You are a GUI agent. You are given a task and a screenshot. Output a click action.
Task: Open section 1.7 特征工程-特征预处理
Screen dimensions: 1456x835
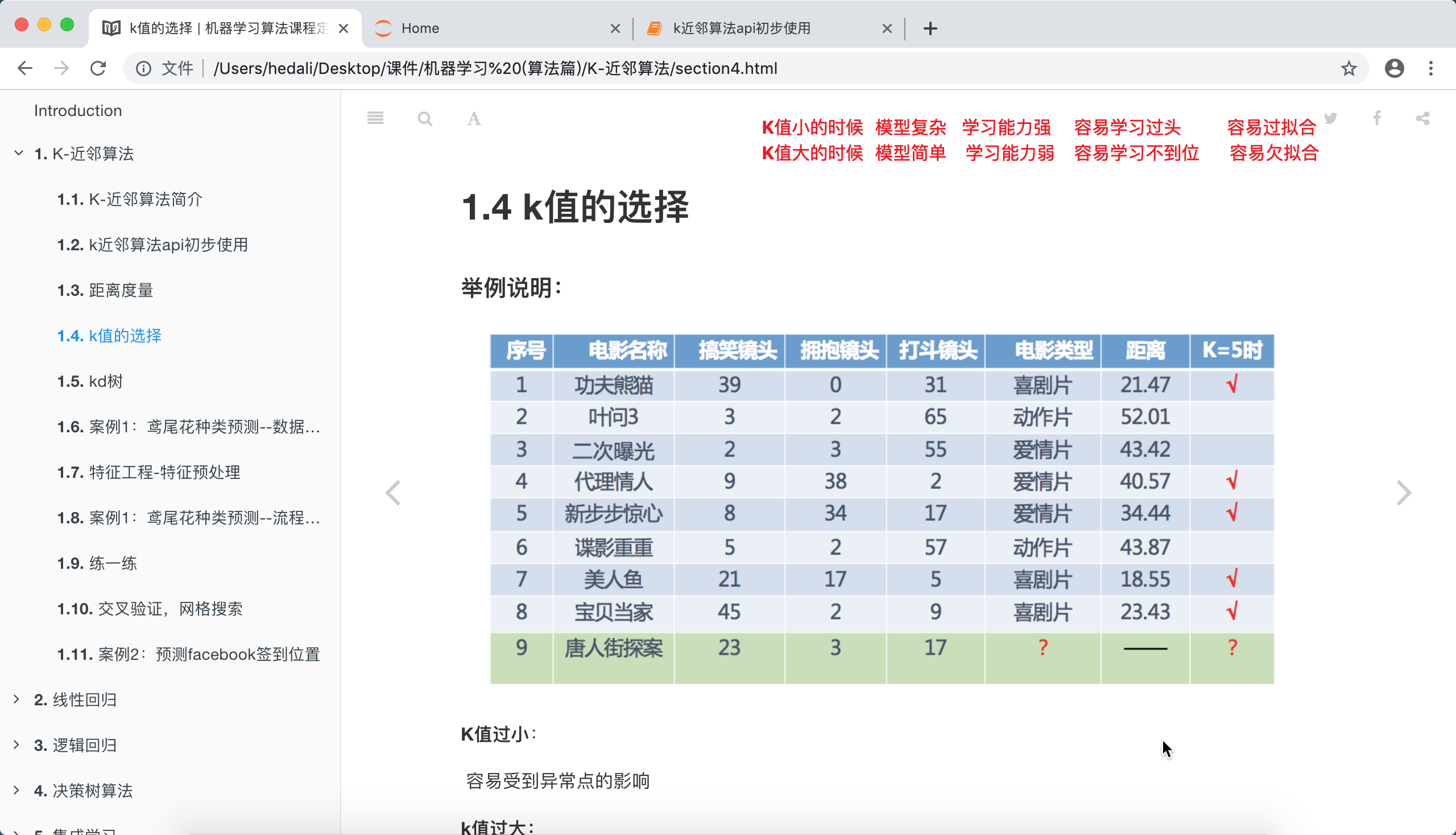(148, 472)
